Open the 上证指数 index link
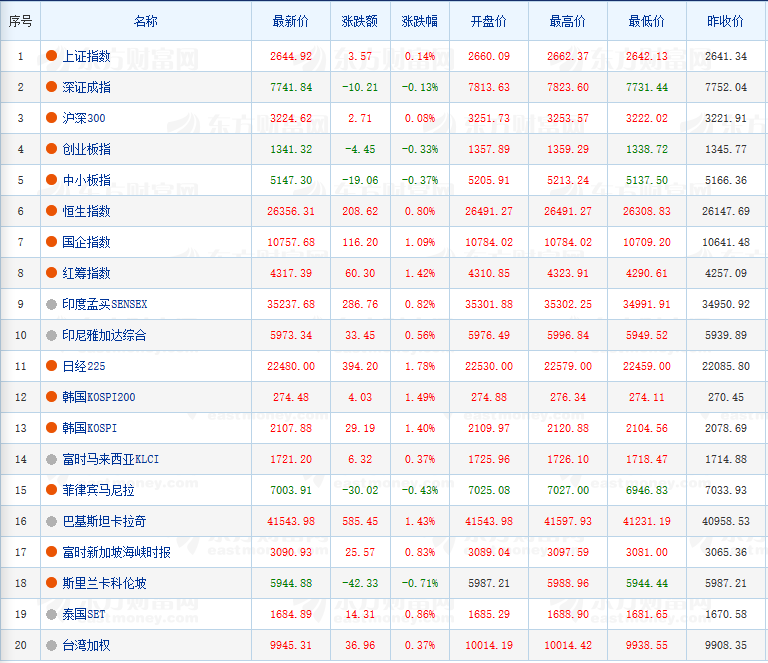The image size is (768, 663). pyautogui.click(x=86, y=56)
